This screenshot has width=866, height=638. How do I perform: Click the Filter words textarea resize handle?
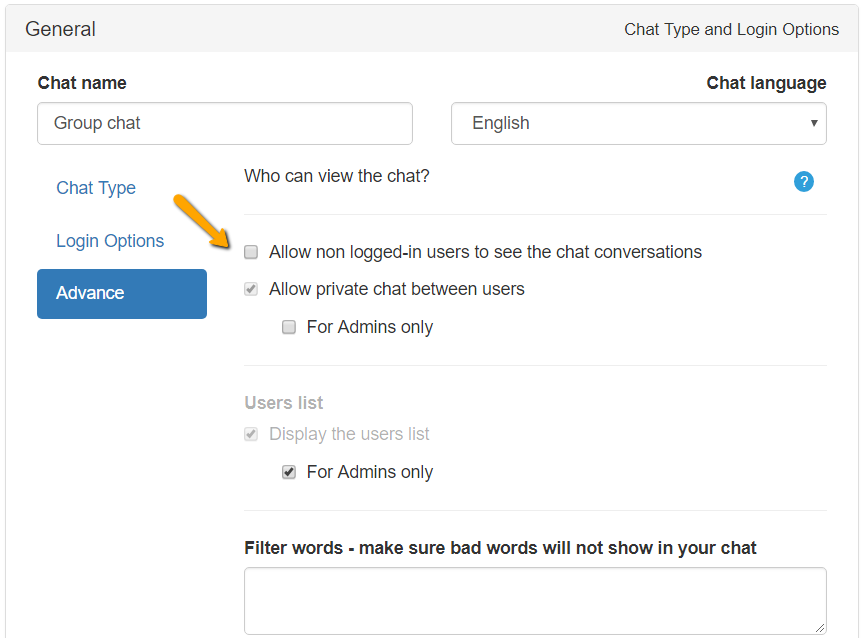820,628
